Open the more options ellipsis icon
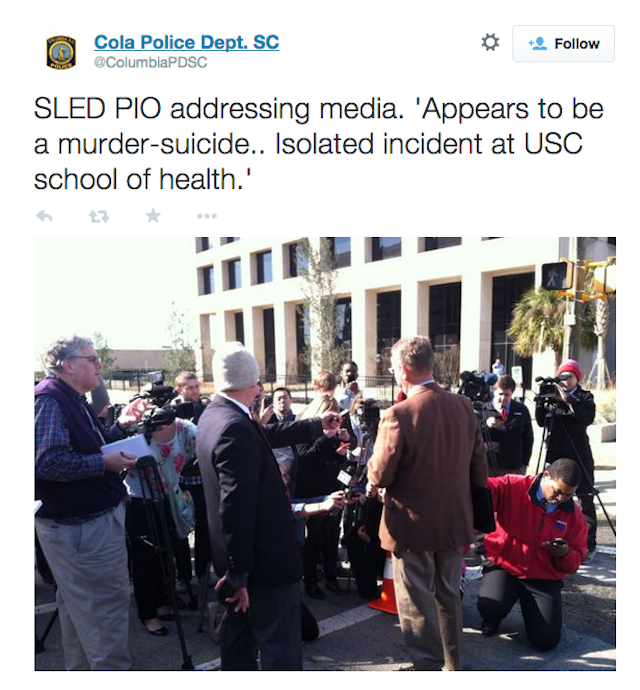This screenshot has height=690, width=640. [207, 216]
